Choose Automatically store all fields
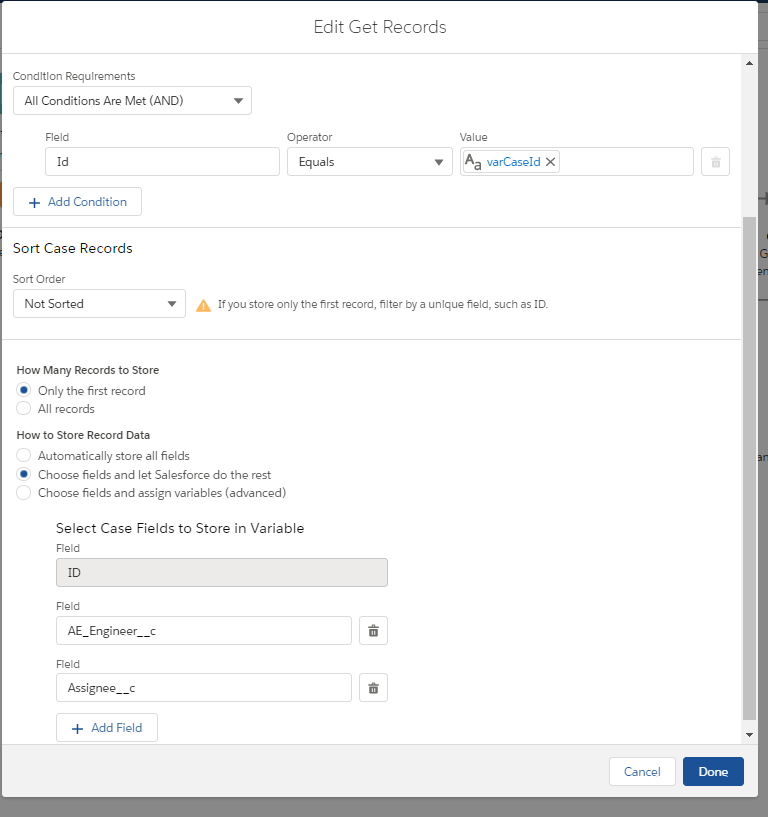This screenshot has height=817, width=768. coord(24,455)
